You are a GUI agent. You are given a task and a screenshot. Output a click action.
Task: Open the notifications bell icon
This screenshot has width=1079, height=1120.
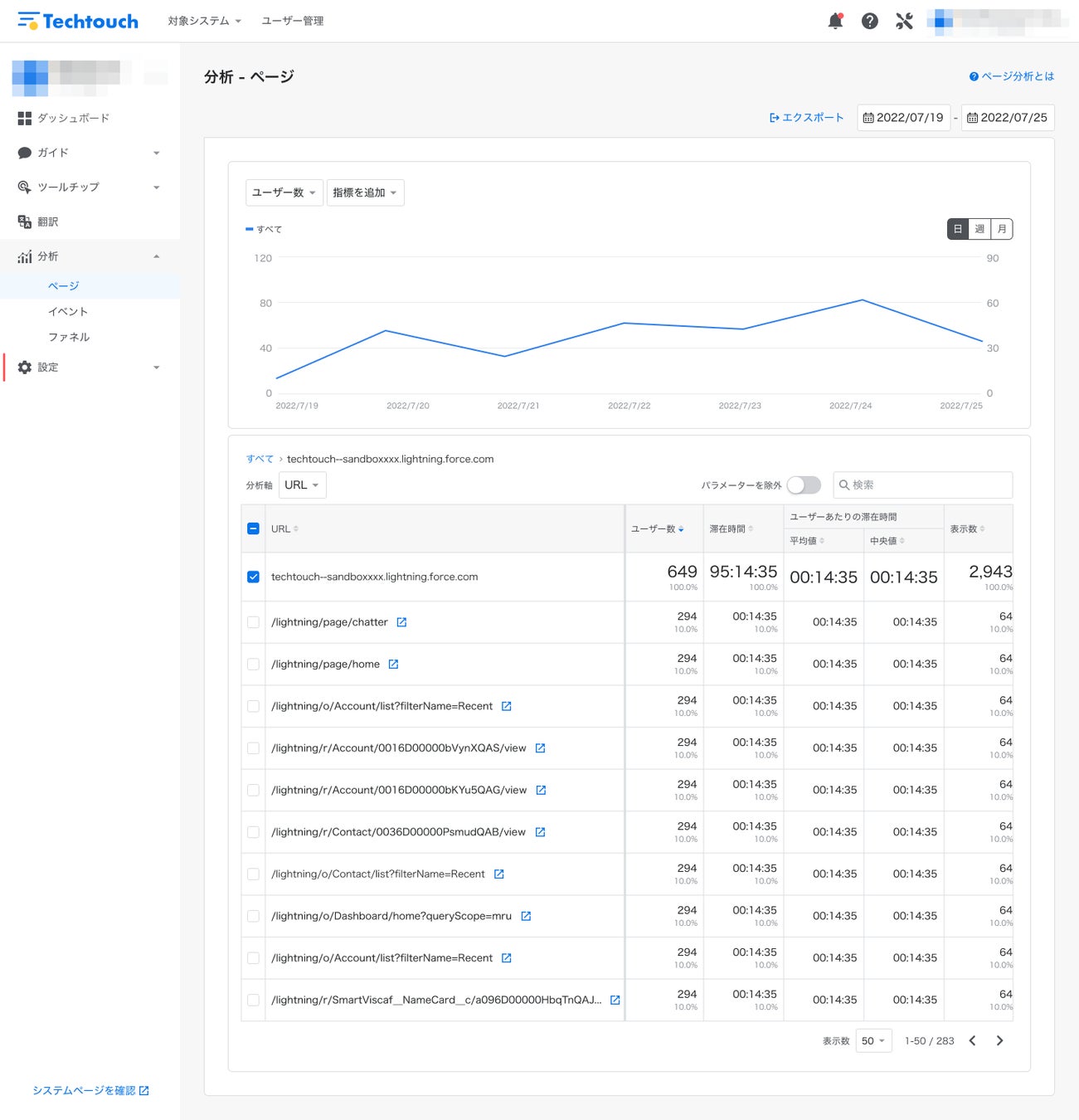point(835,21)
